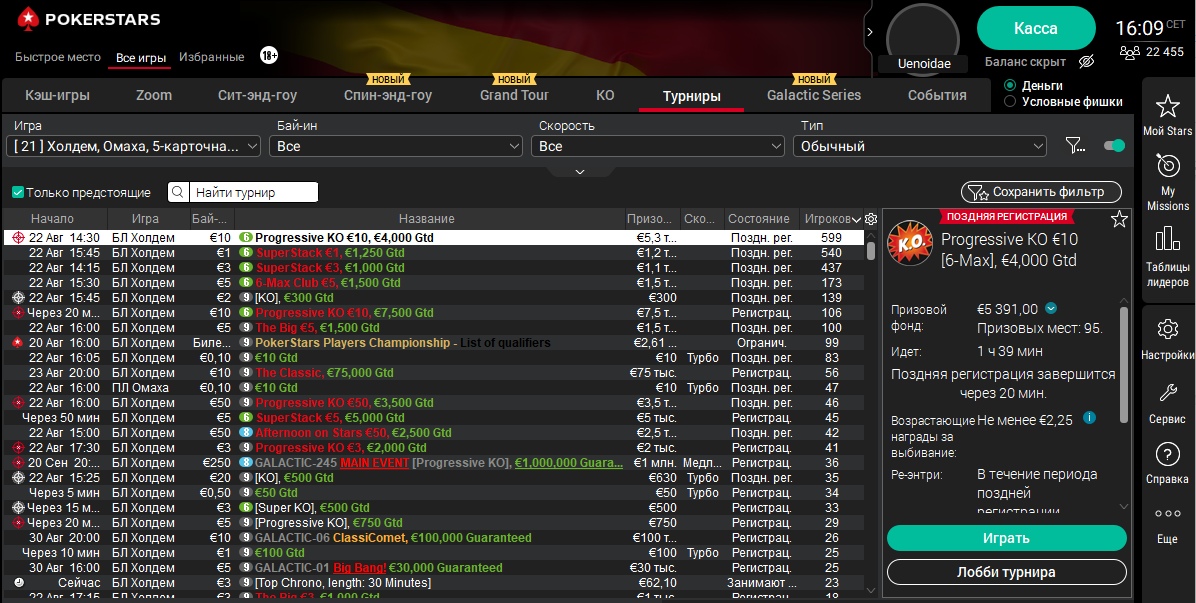Click the 8-max badge on Afternoon on Stars row
Image resolution: width=1196 pixels, height=603 pixels.
(x=246, y=432)
